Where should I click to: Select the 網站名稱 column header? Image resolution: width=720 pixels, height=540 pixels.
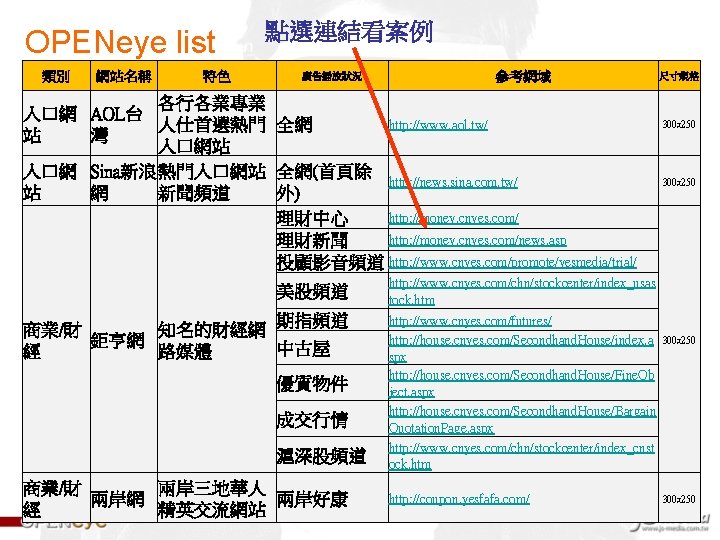click(124, 76)
